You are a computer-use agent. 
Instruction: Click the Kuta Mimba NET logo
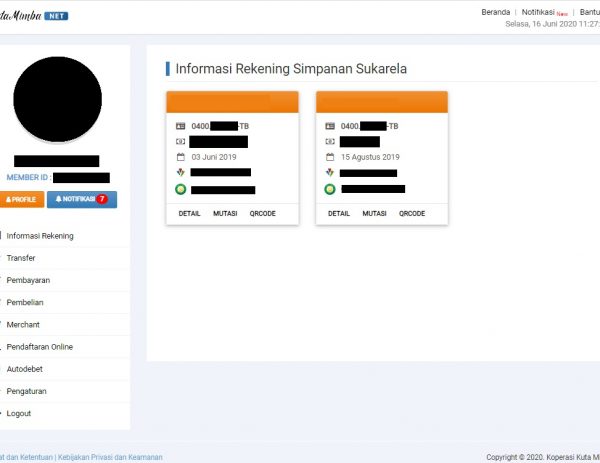pos(34,16)
